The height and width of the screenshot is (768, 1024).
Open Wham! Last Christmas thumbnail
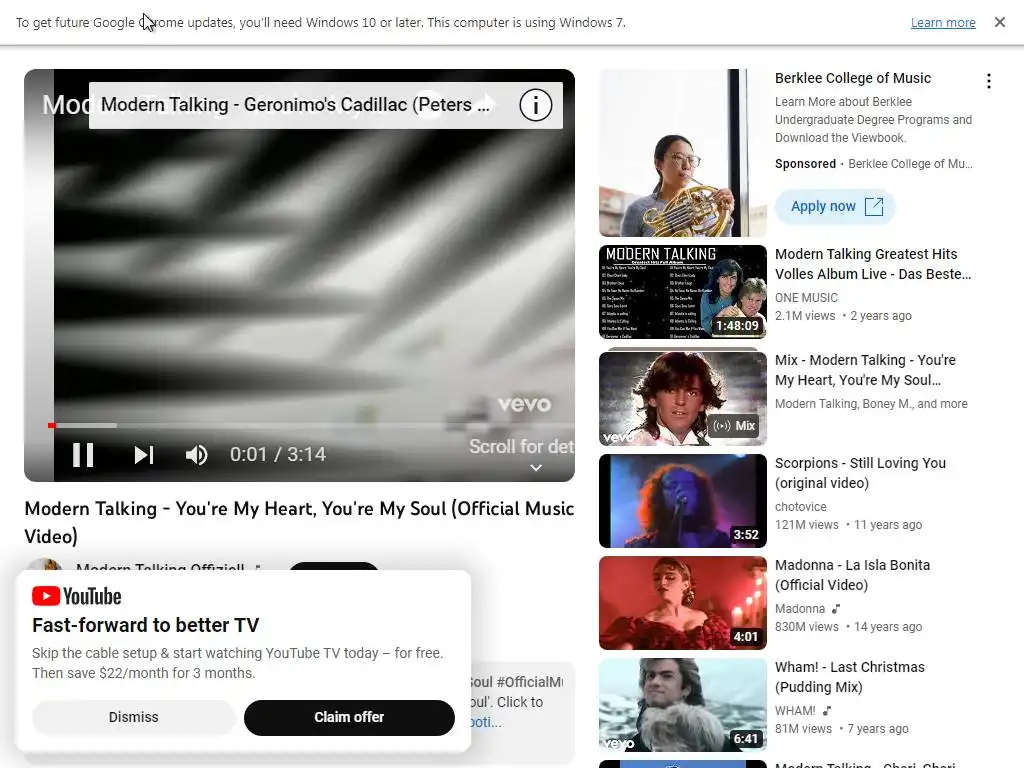tap(682, 705)
